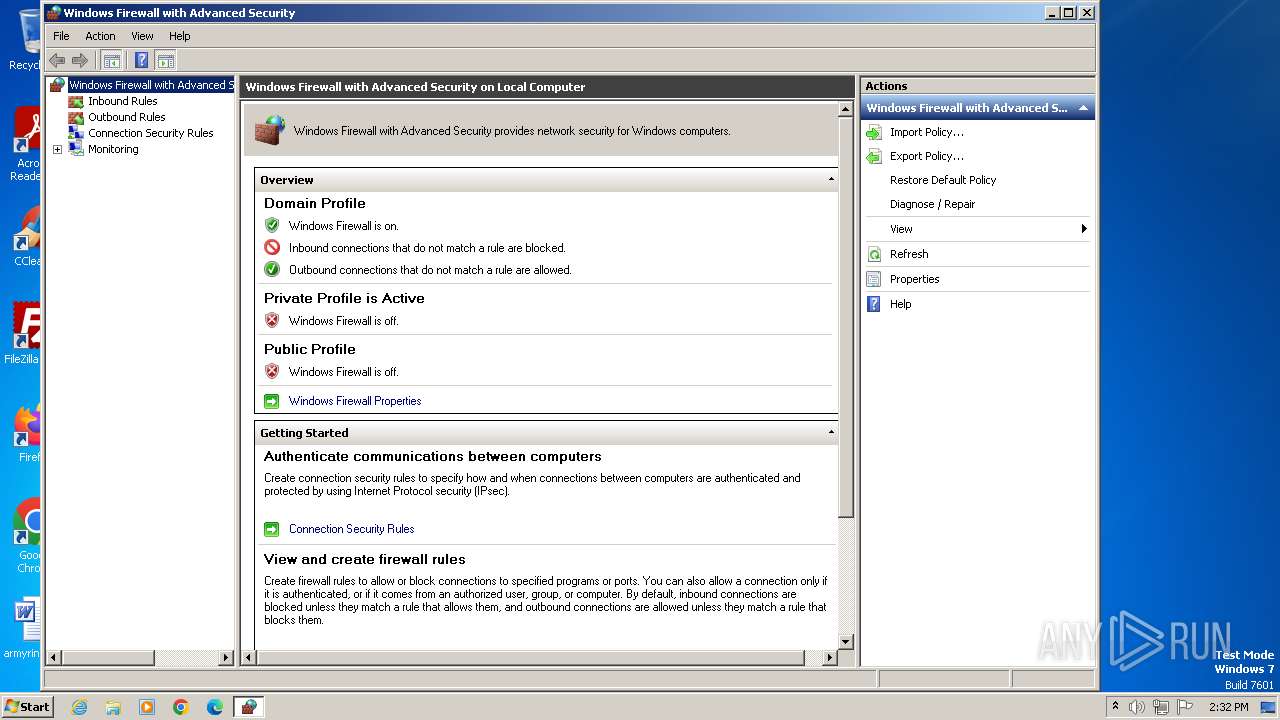
Task: Click the vertical scrollbar down arrow in center pane
Action: (845, 642)
